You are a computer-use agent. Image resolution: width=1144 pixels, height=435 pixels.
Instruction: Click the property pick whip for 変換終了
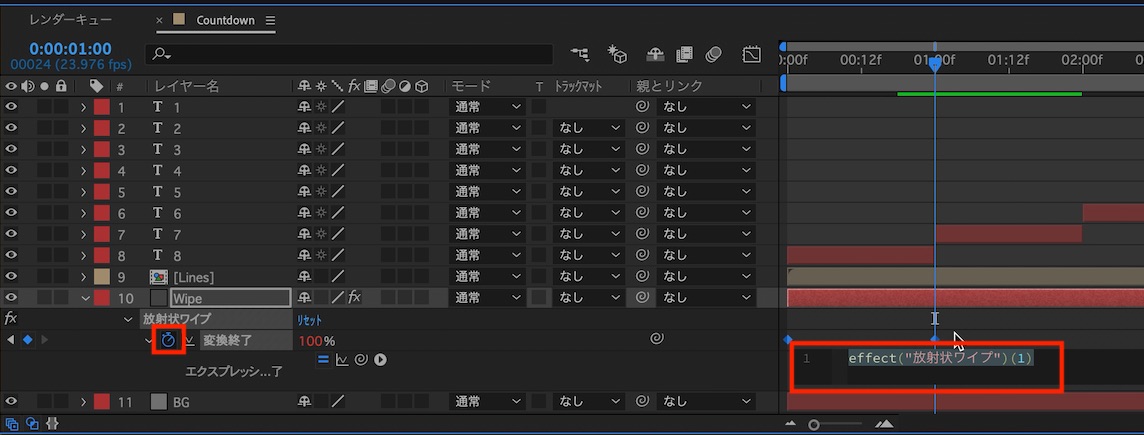pos(657,339)
